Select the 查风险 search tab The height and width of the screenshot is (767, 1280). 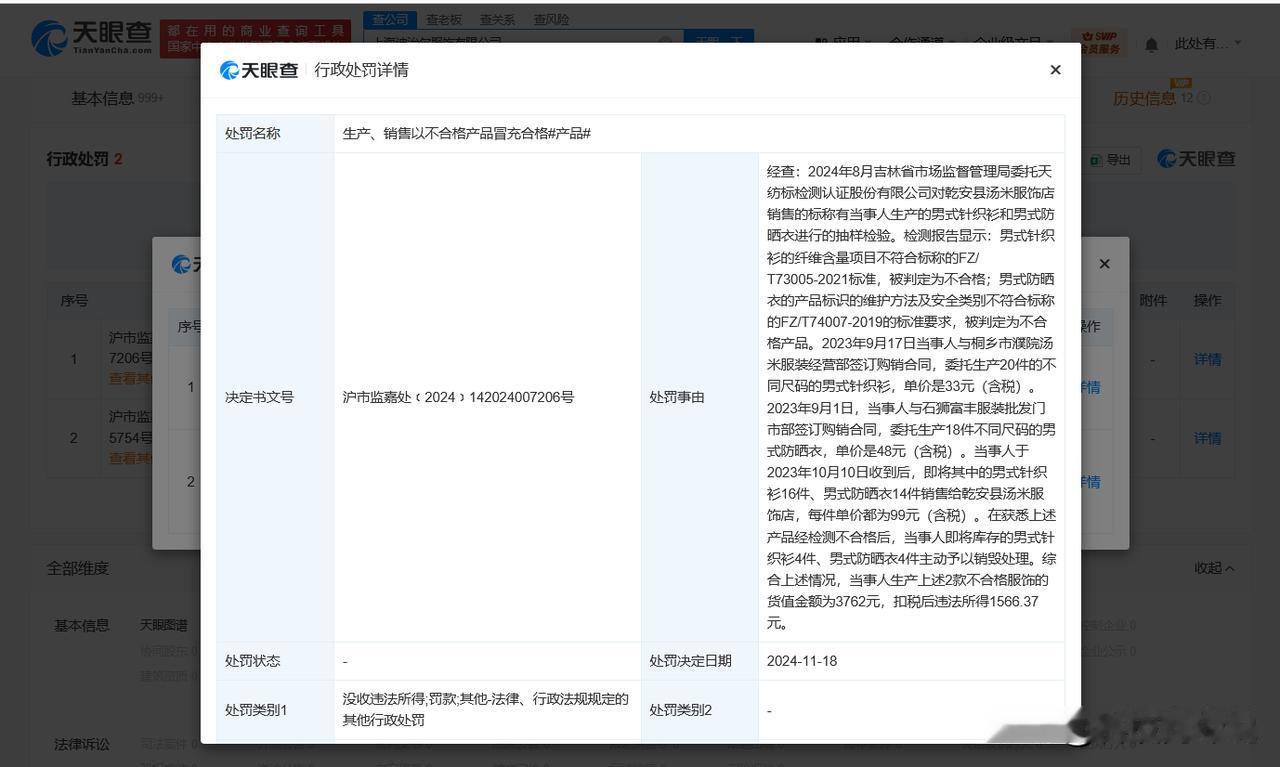coord(551,19)
